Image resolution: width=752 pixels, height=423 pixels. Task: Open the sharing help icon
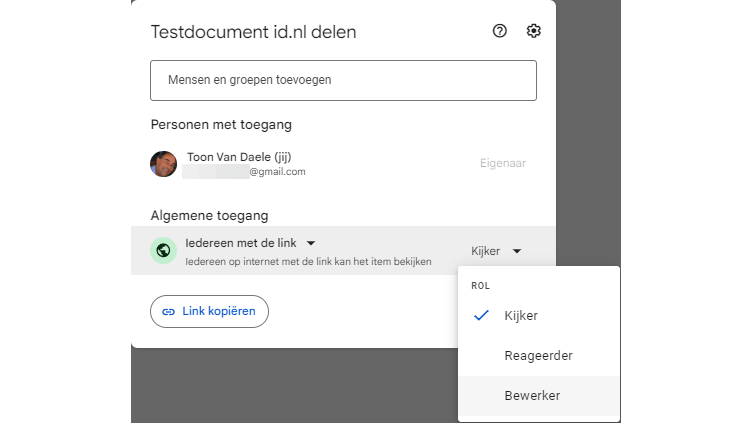(x=500, y=31)
